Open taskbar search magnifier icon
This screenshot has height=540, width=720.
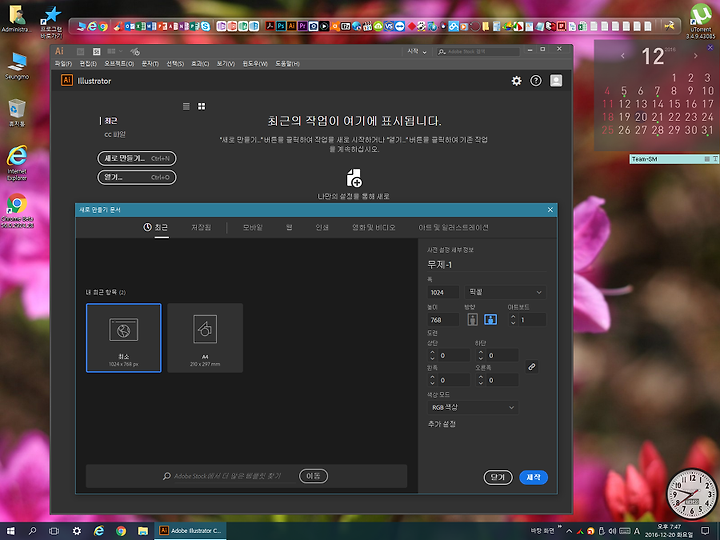[x=32, y=531]
